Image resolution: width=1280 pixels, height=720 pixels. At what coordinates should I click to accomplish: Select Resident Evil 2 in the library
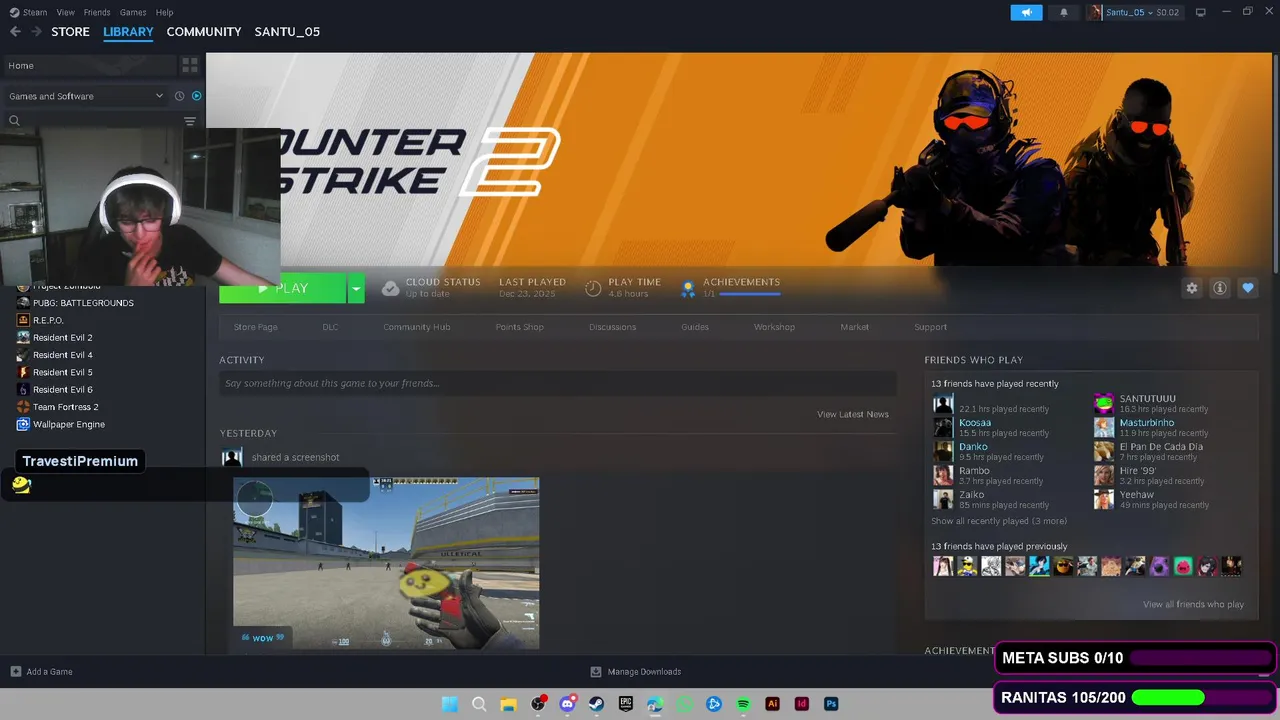62,338
